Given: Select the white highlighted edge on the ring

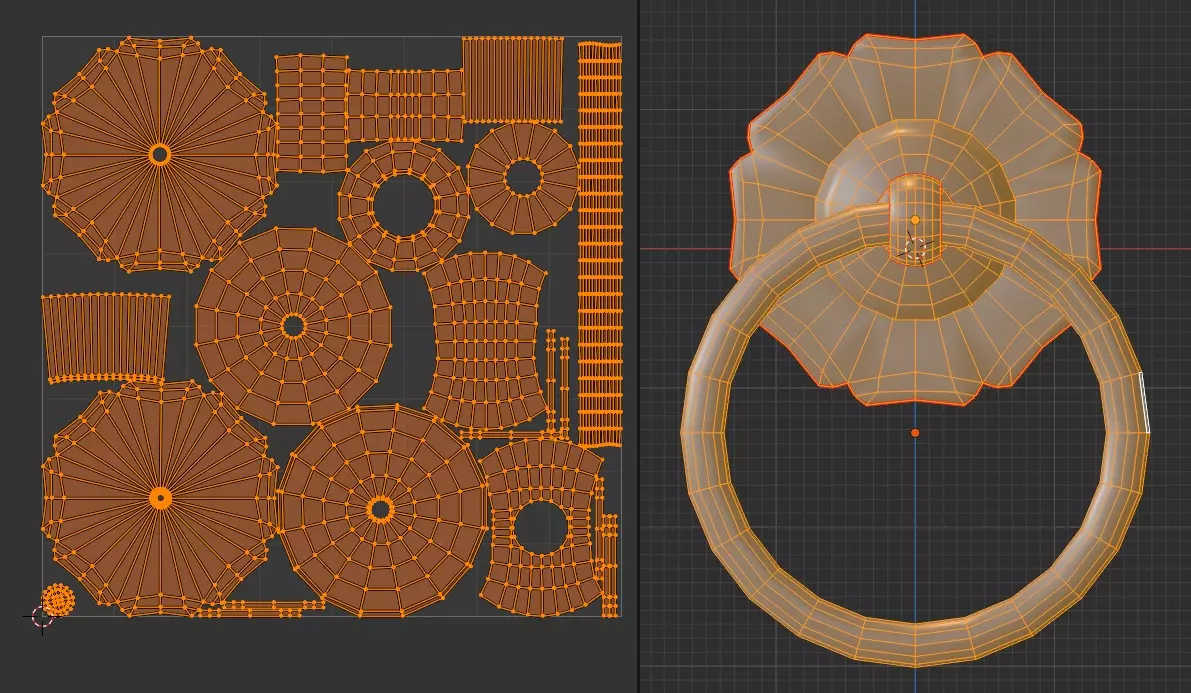Looking at the screenshot, I should click(x=1145, y=403).
